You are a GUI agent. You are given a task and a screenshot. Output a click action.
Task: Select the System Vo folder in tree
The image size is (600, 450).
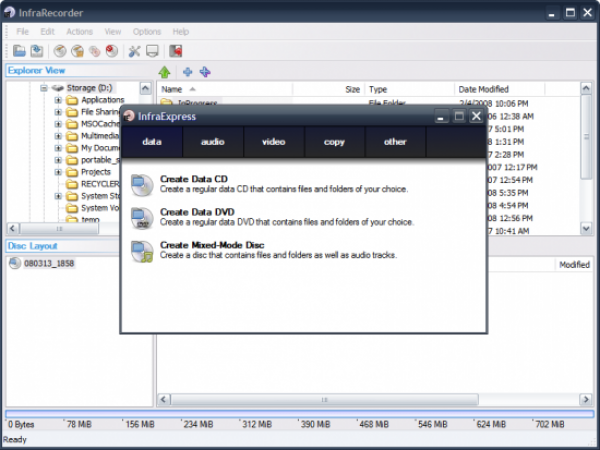(93, 208)
